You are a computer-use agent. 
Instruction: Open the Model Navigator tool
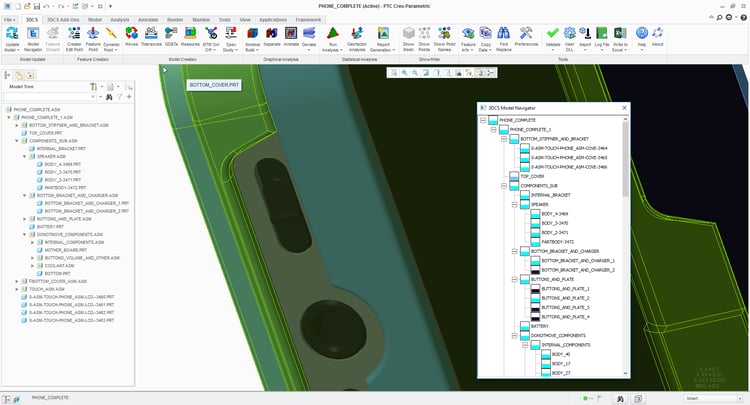click(x=33, y=39)
